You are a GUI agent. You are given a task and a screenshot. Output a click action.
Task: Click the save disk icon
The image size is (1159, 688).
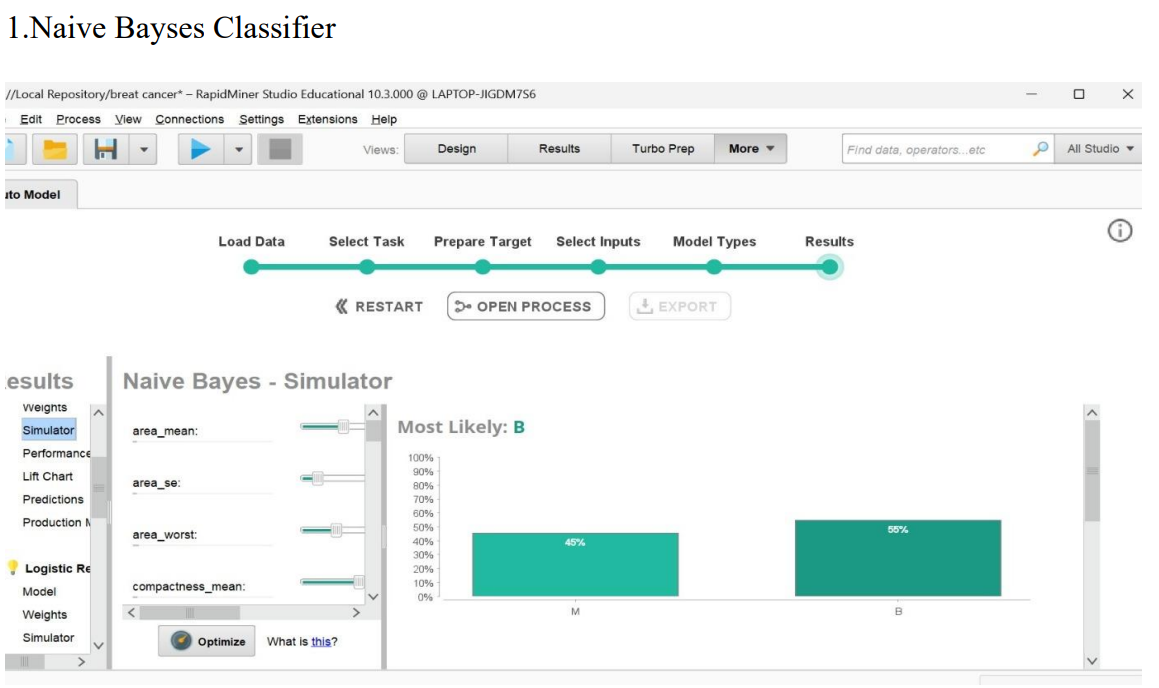pos(107,149)
